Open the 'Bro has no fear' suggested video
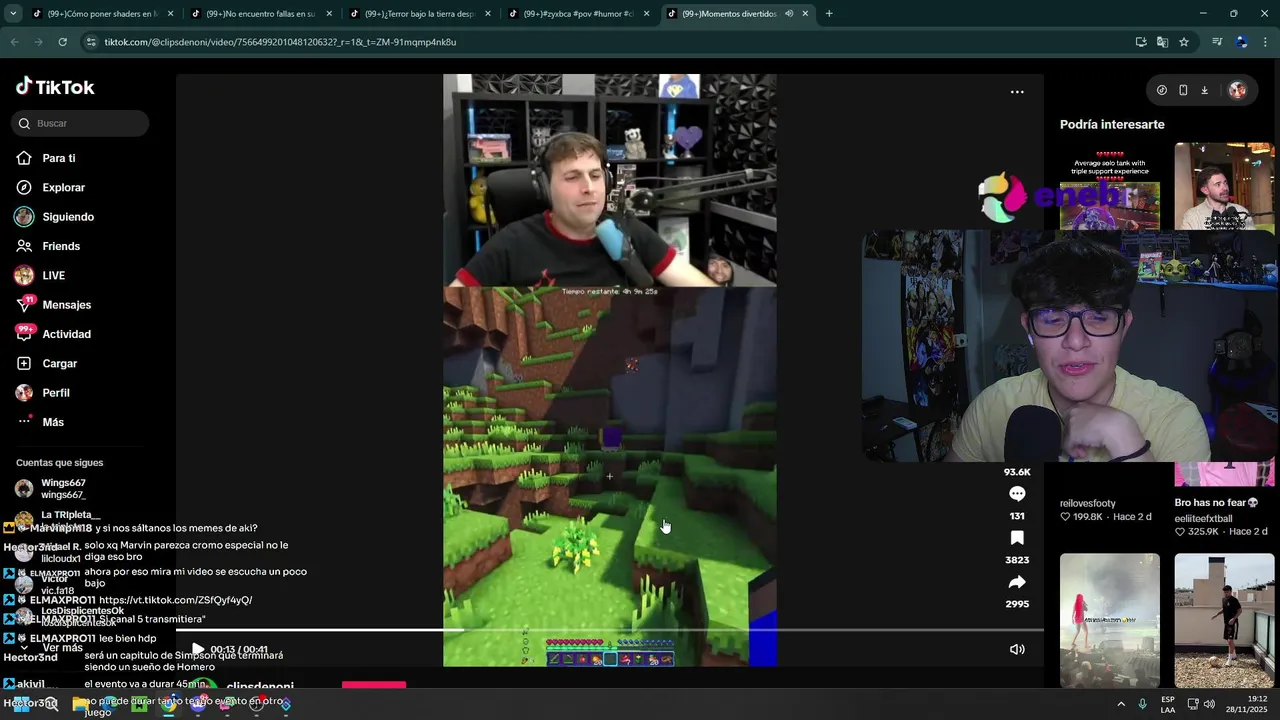Image resolution: width=1280 pixels, height=720 pixels. point(1224,474)
